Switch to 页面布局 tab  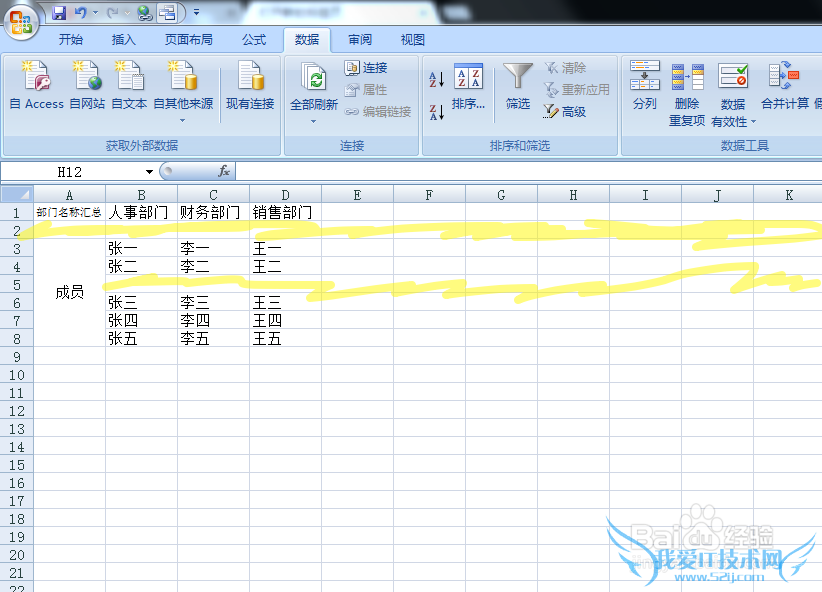point(189,39)
